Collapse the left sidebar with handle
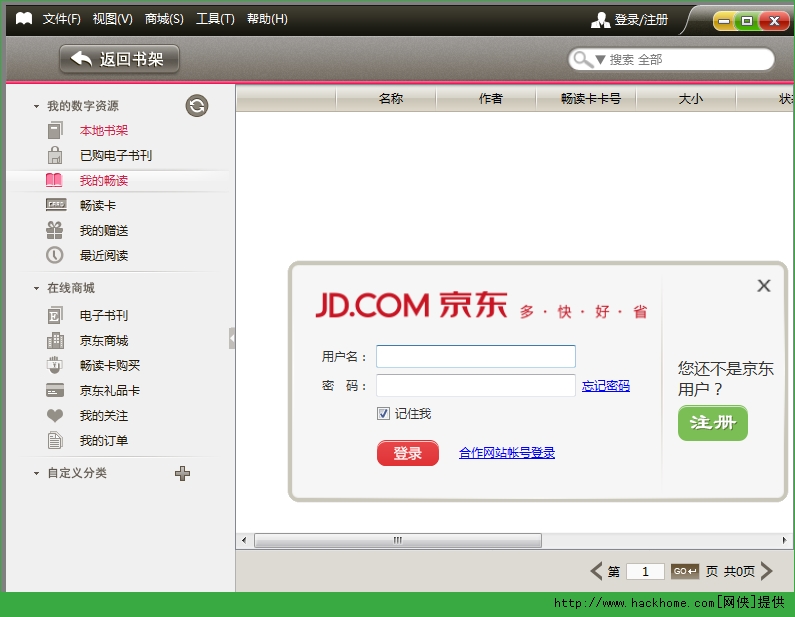 232,338
